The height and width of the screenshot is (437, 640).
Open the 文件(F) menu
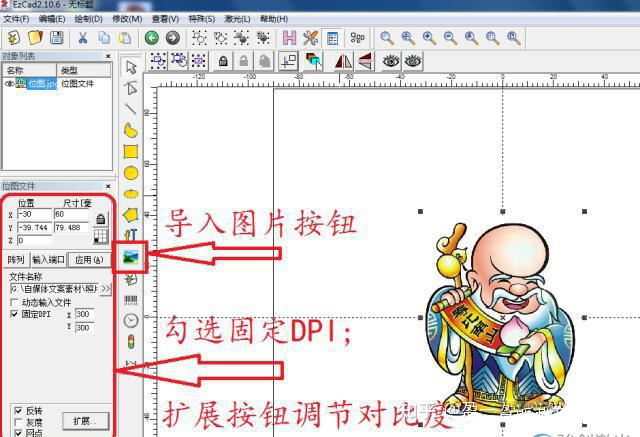[17, 19]
